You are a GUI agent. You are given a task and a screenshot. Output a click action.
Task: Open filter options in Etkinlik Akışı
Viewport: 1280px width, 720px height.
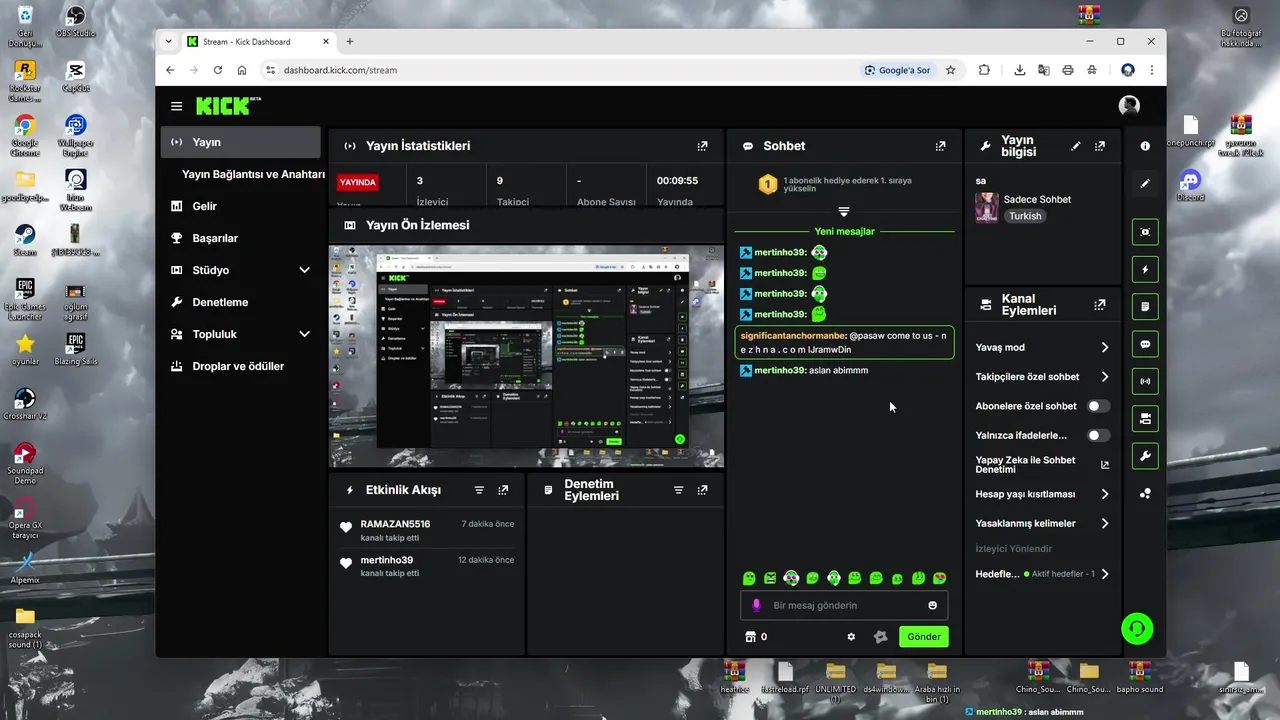[479, 490]
